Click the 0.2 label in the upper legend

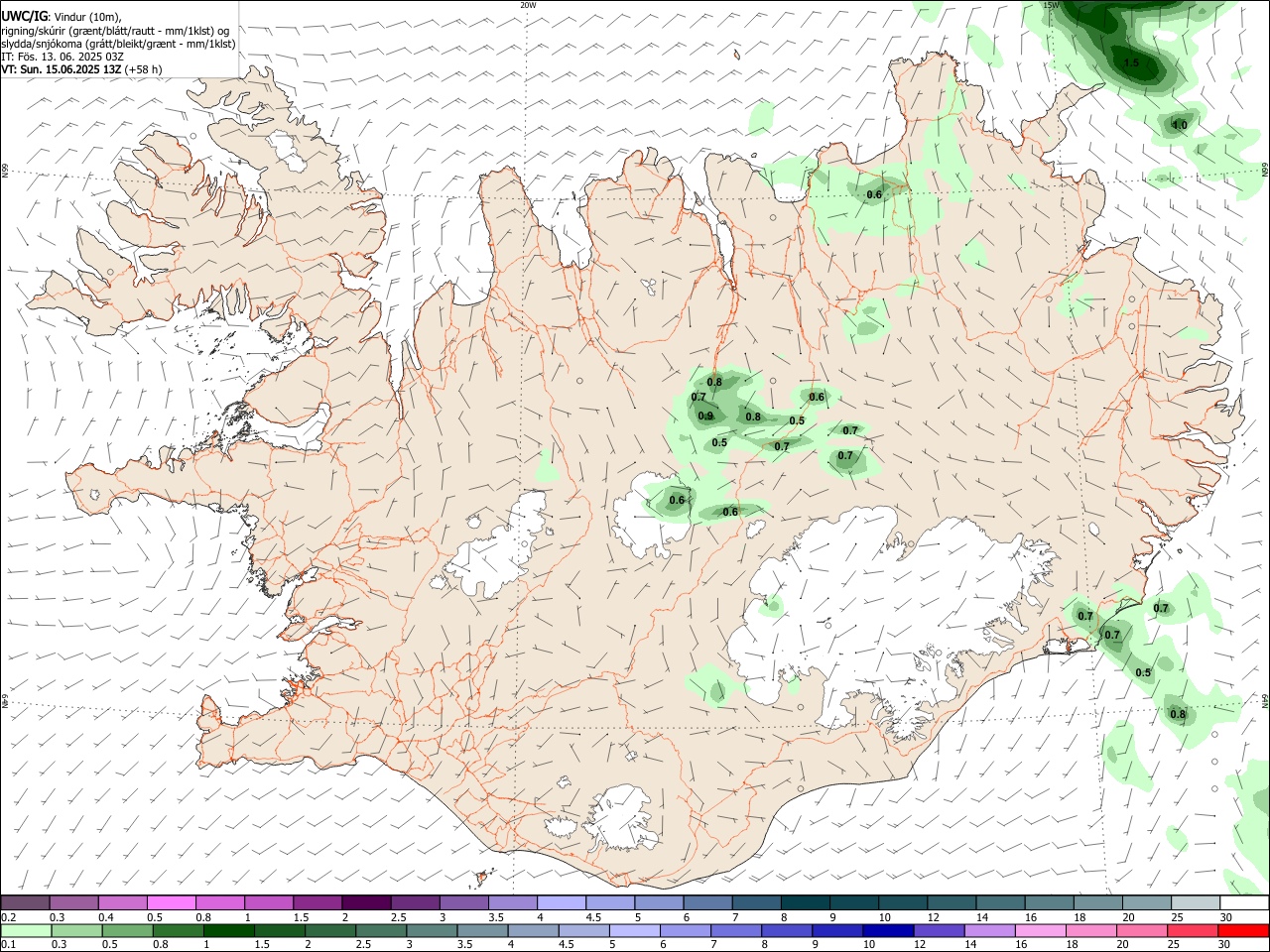coord(8,917)
